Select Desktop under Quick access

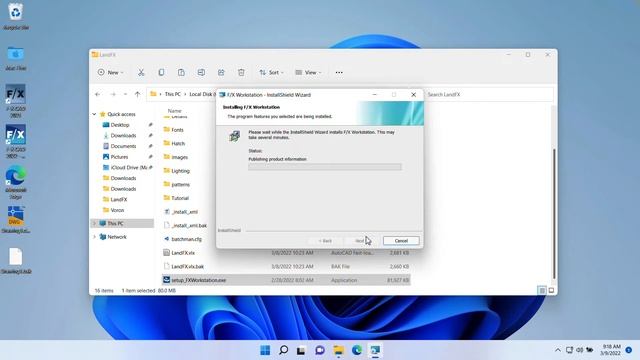120,125
